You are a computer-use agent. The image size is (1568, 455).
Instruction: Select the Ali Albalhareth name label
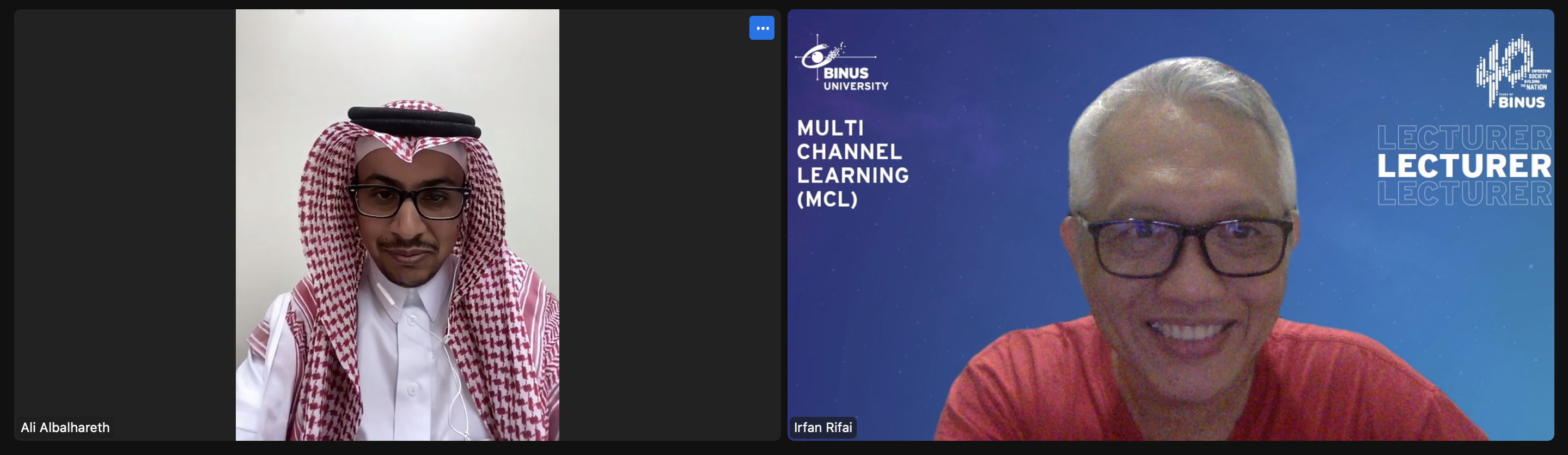pos(65,428)
